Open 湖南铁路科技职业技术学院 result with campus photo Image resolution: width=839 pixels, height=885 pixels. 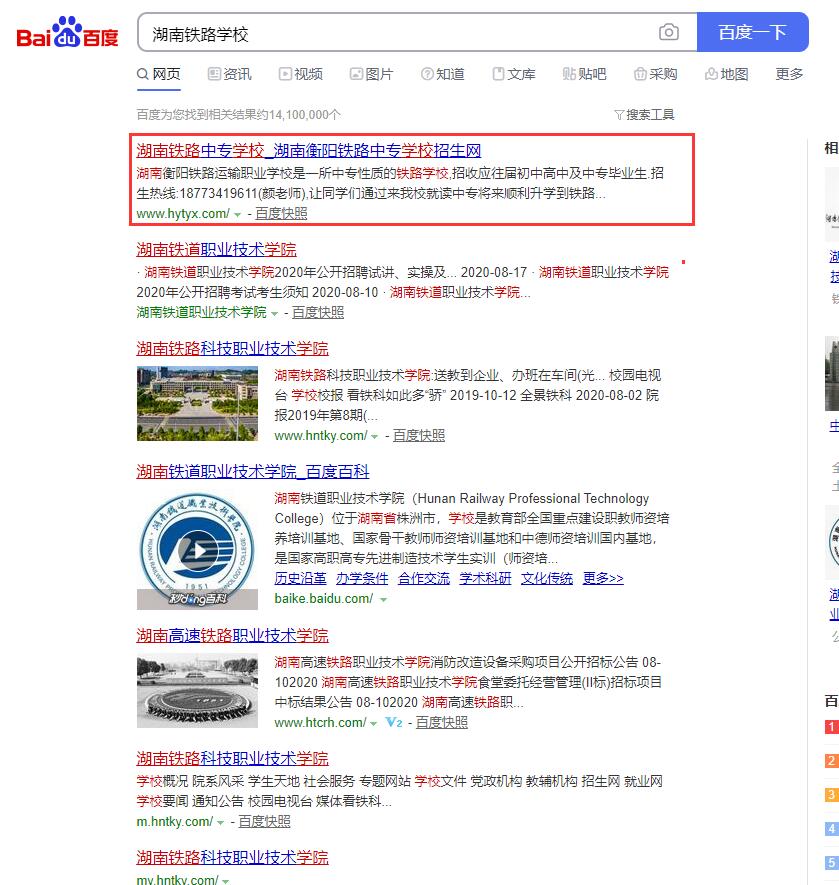click(232, 348)
